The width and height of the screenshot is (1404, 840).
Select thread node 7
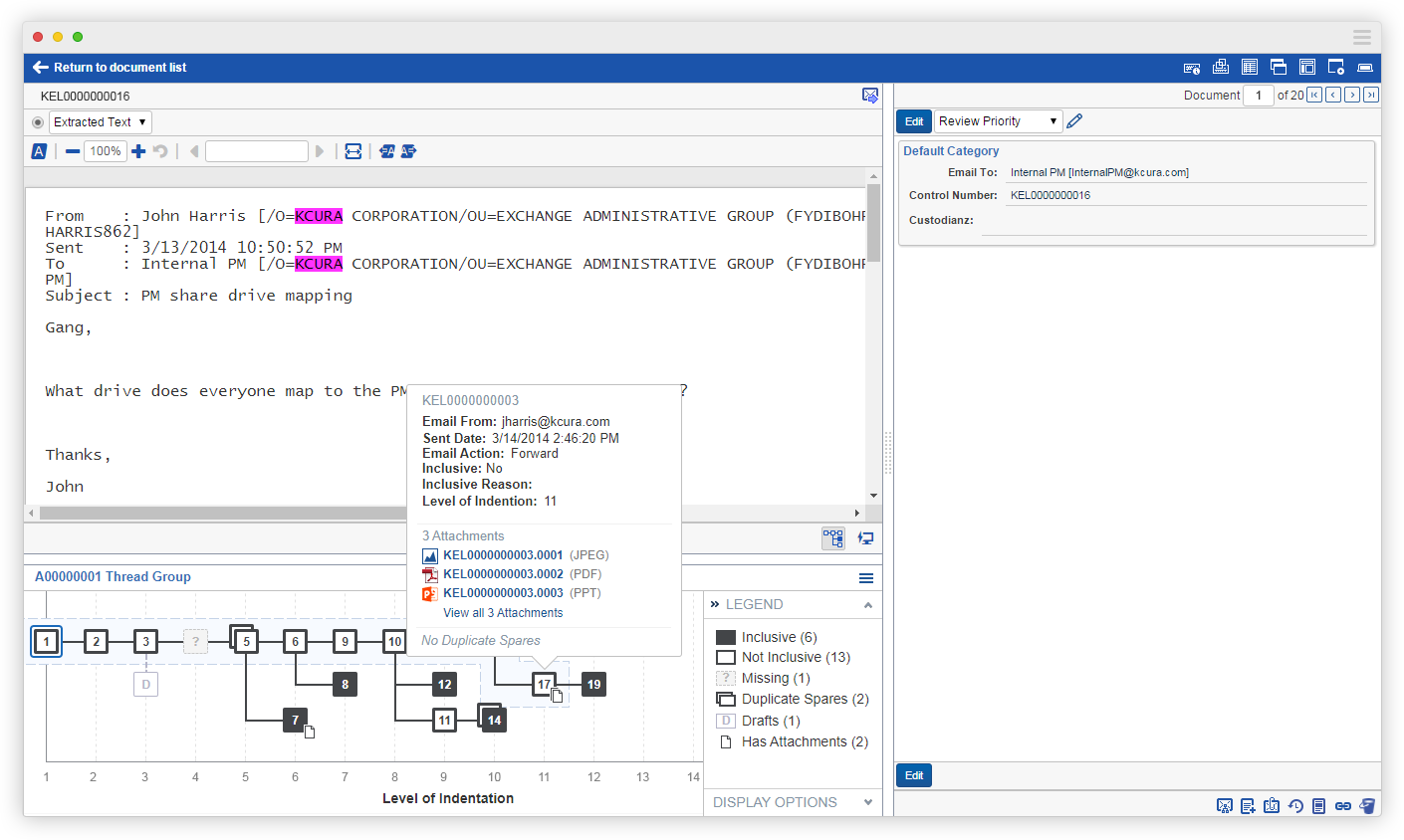(x=295, y=720)
